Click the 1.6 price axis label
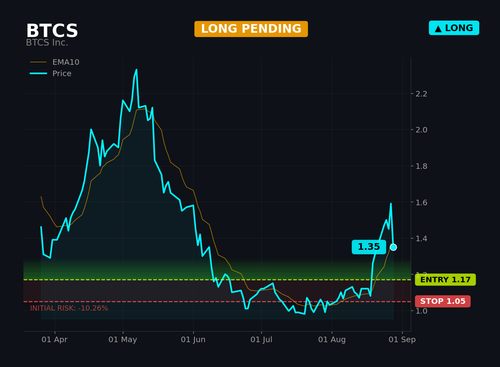This screenshot has height=367, width=500. click(x=421, y=202)
